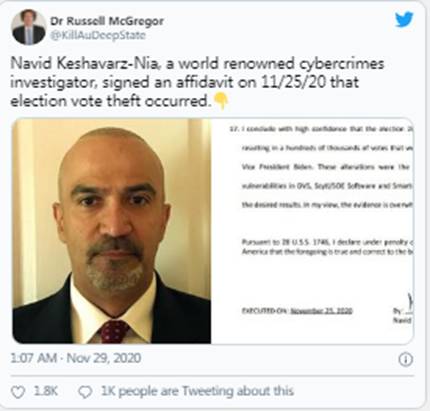
Task: Open Dr Russell McGregor's round profile avatar
Action: 28,27
